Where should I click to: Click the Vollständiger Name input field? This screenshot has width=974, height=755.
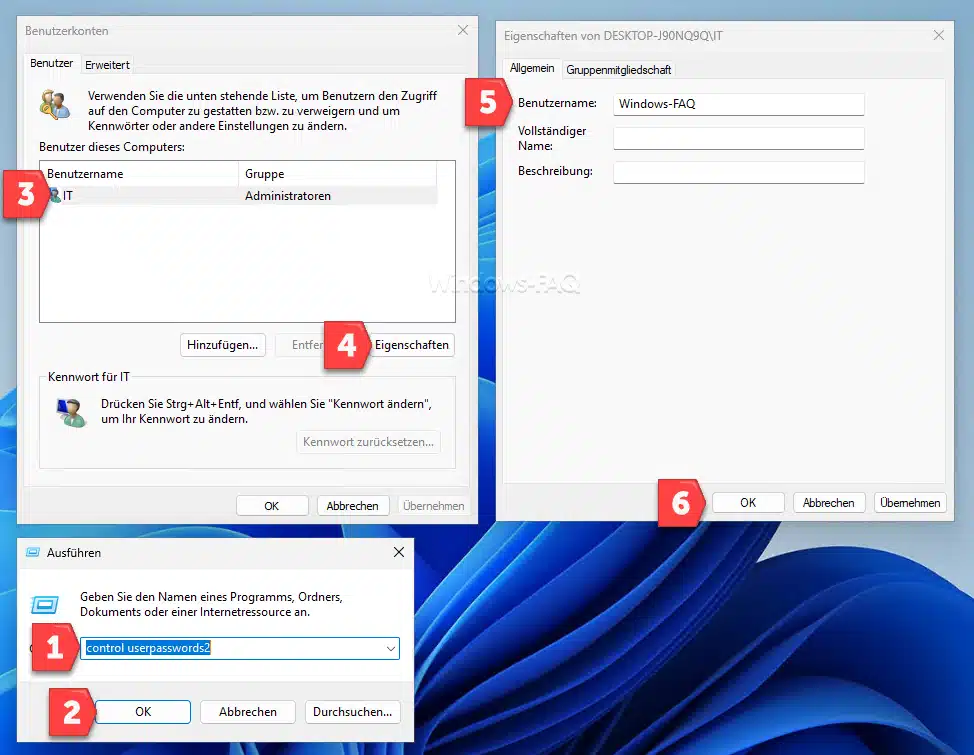pyautogui.click(x=739, y=139)
